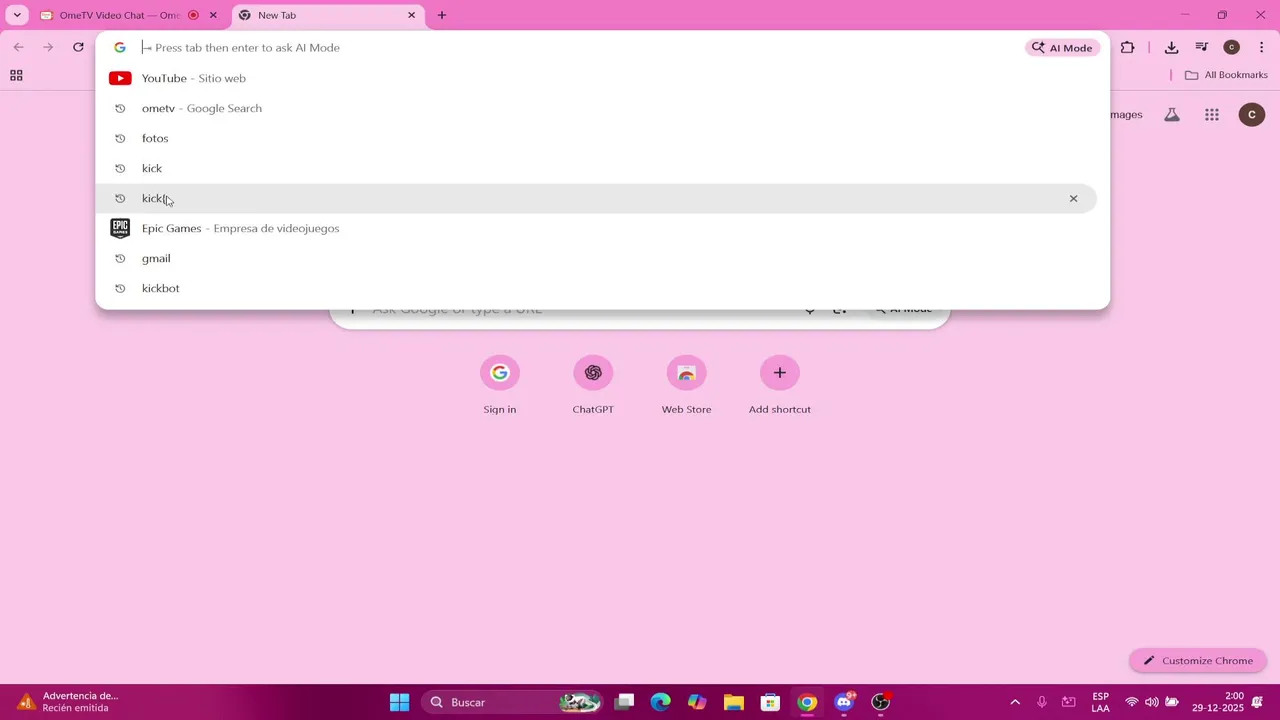Open the Google apps grid
Viewport: 1280px width, 720px height.
click(1212, 115)
